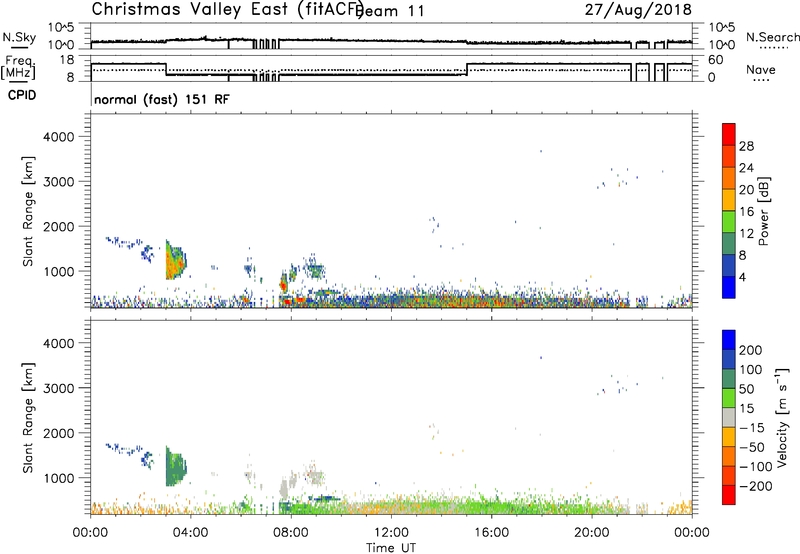The width and height of the screenshot is (800, 554).
Task: Click the 'Velocity [m s⁻¹]' colorbar title
Action: click(x=782, y=417)
